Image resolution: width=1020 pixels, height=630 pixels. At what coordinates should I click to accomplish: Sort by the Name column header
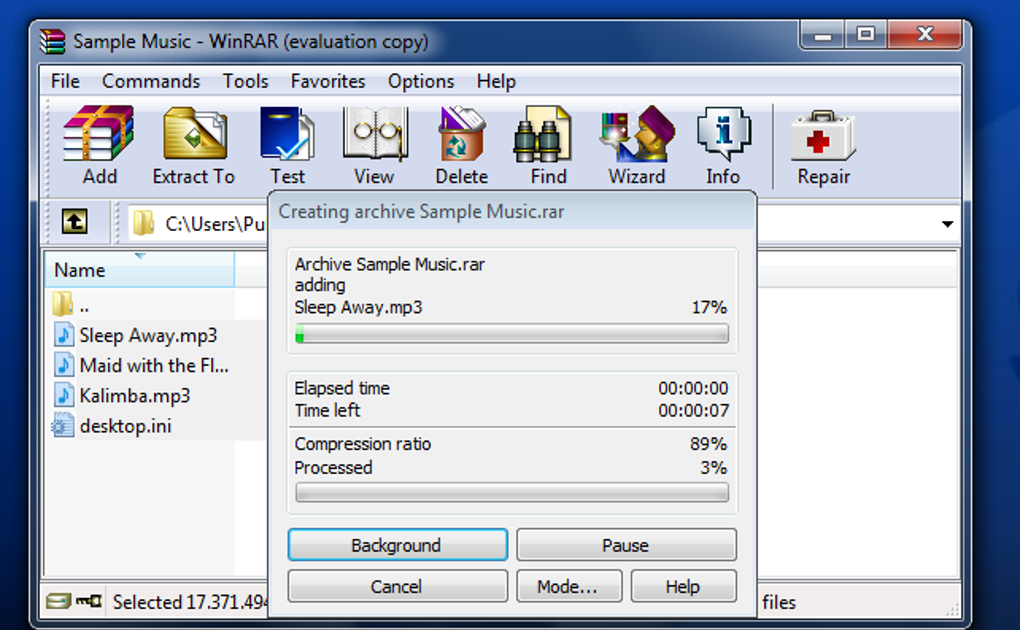coord(139,269)
